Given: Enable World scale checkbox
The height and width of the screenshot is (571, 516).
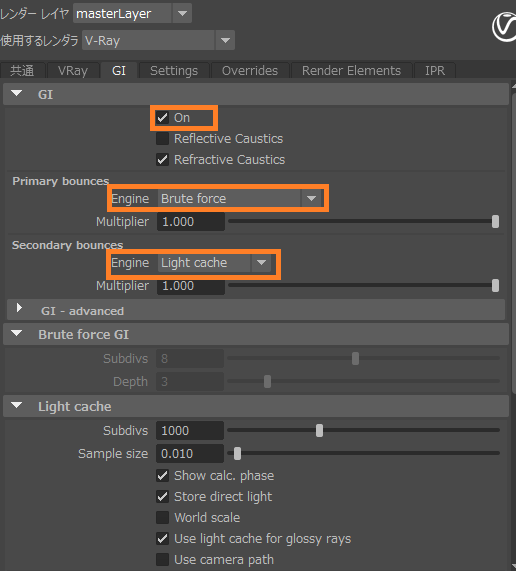Looking at the screenshot, I should click(x=162, y=517).
